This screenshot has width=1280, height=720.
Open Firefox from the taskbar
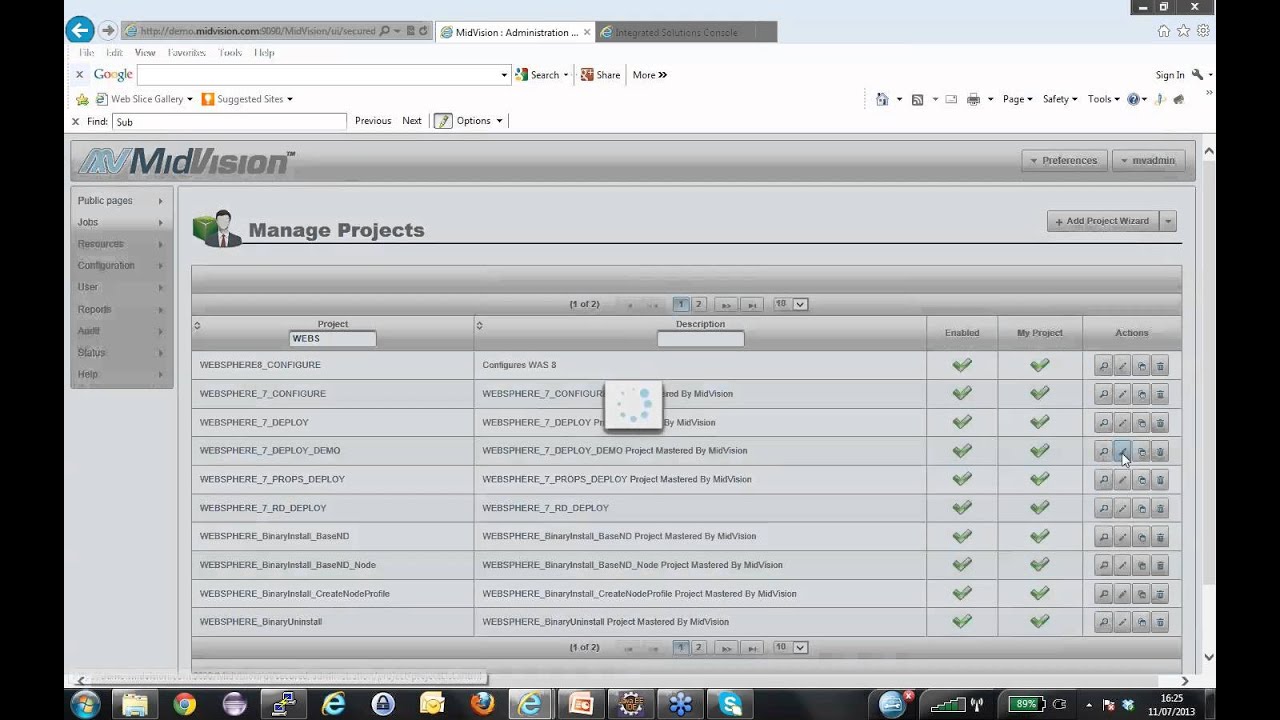[482, 704]
